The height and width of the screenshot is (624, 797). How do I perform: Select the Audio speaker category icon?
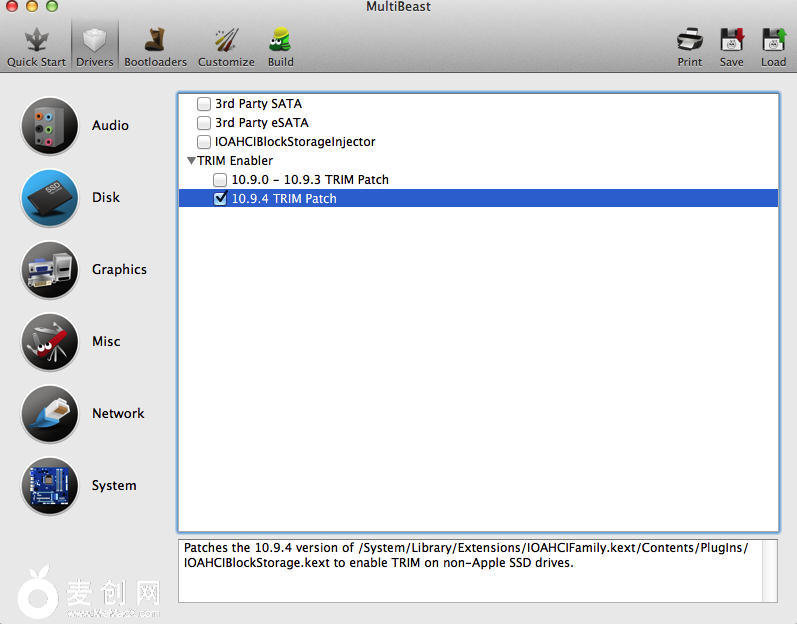[x=49, y=126]
